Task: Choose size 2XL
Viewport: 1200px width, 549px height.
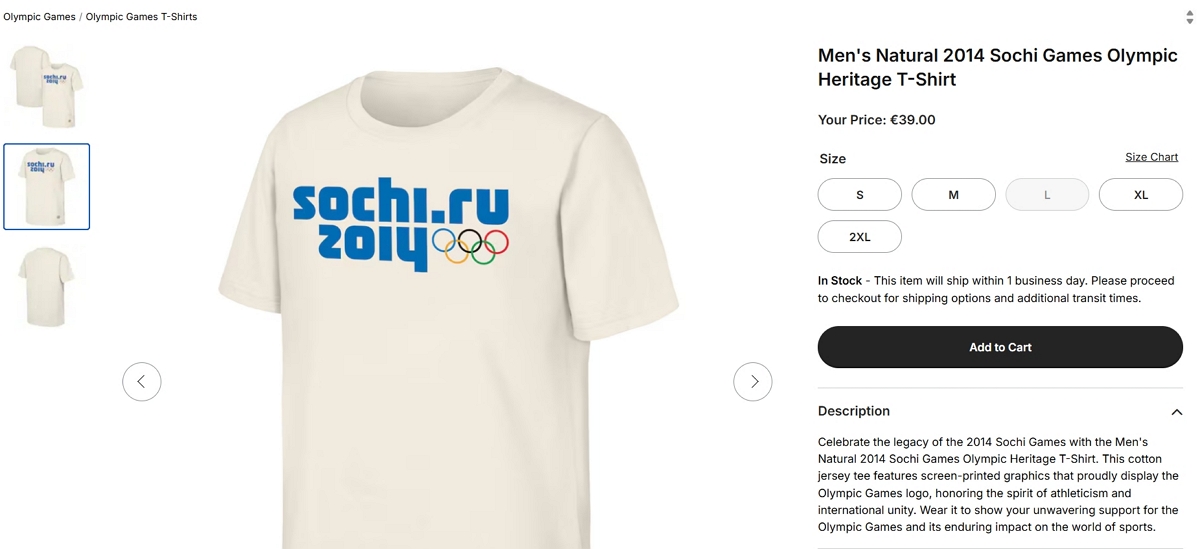Action: [x=859, y=237]
